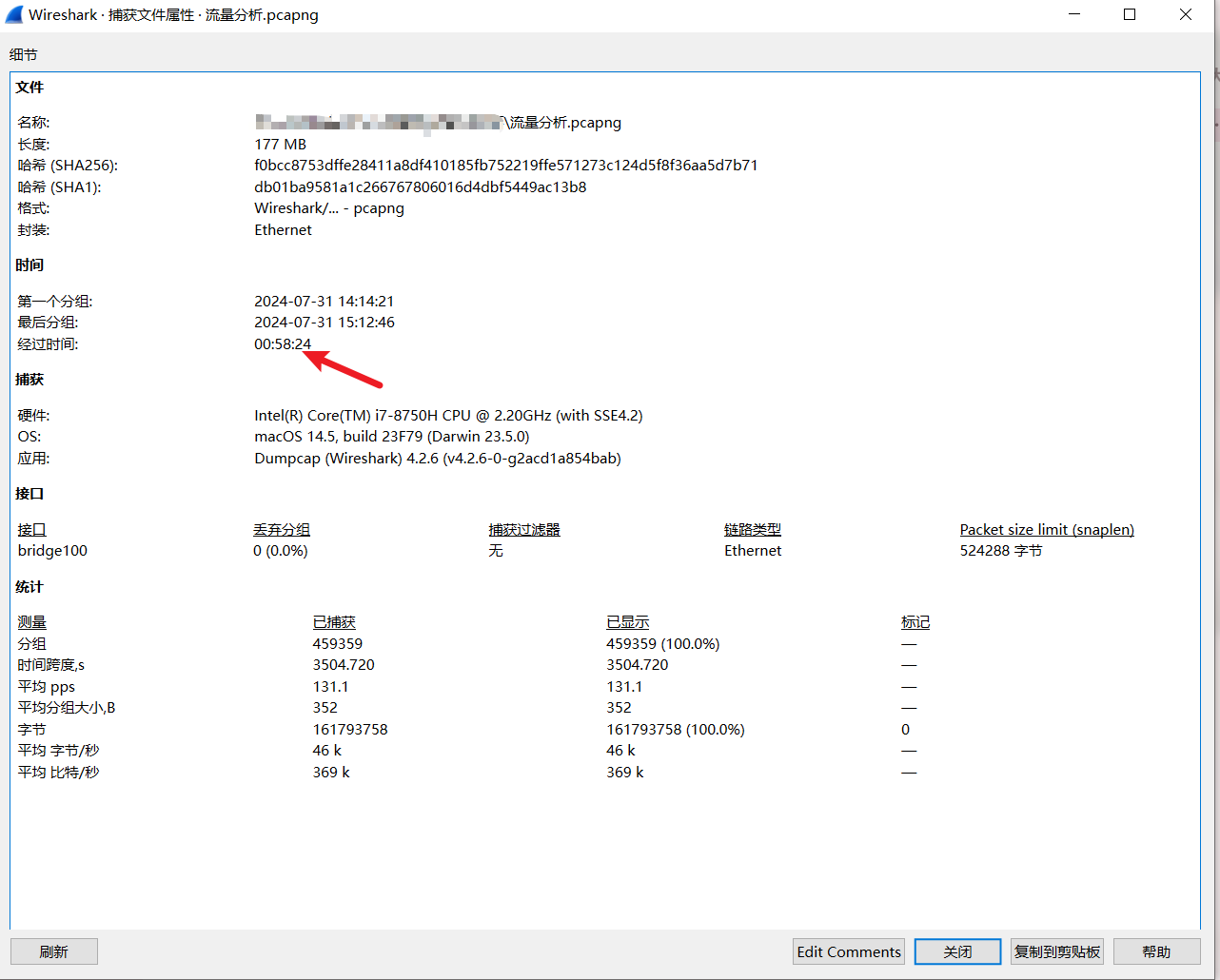Click the 已捕获 column header
Viewport: 1220px width, 980px height.
334,622
